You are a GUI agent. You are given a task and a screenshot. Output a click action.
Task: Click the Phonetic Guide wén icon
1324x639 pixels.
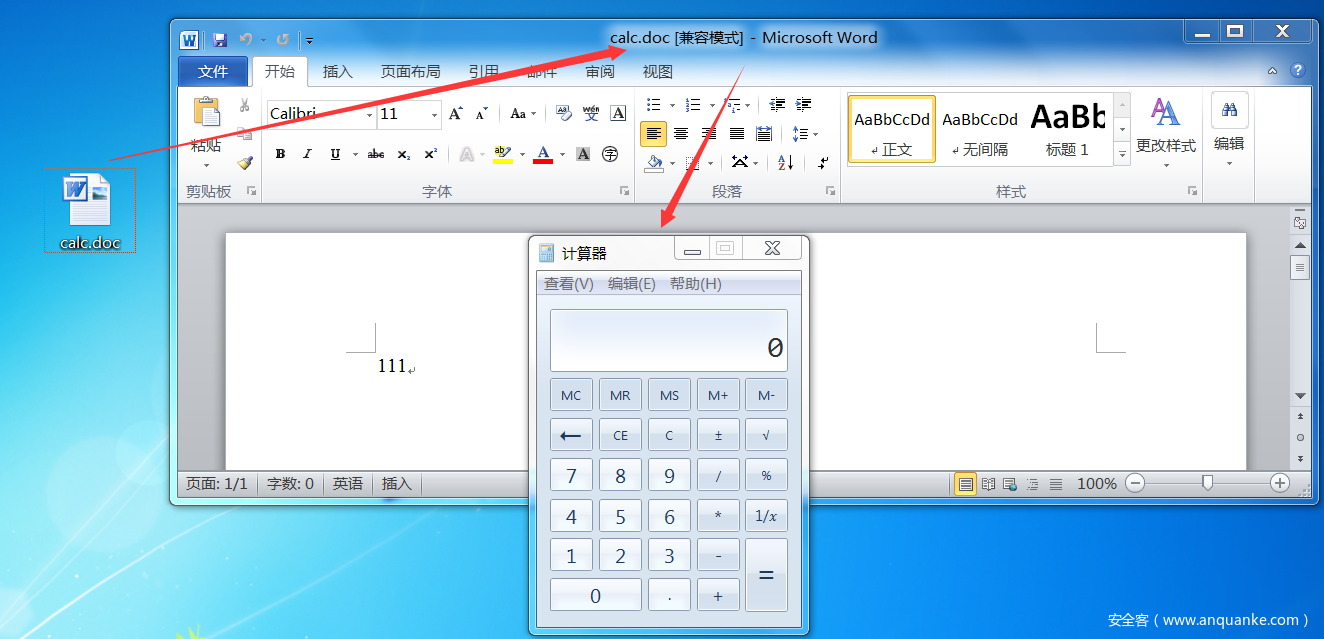pos(591,113)
